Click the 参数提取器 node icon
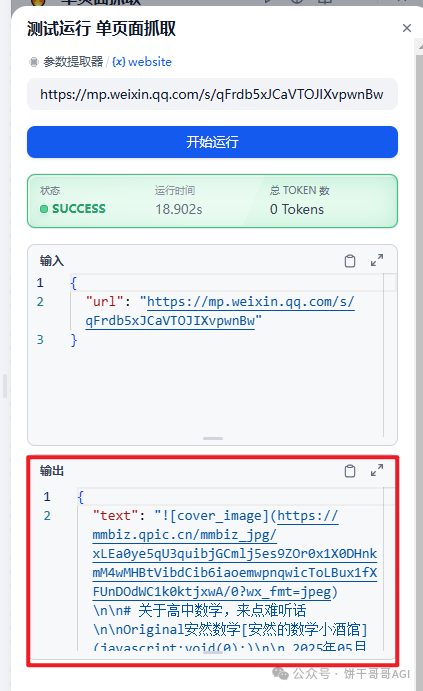Viewport: 423px width, 691px height. [33, 62]
